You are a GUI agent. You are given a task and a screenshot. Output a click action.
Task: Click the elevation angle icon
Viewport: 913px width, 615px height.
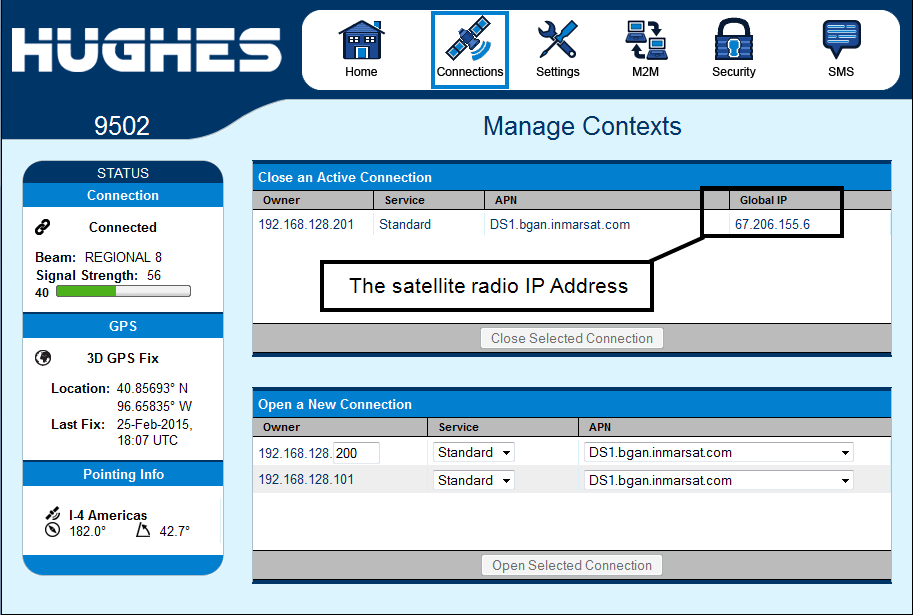(143, 531)
